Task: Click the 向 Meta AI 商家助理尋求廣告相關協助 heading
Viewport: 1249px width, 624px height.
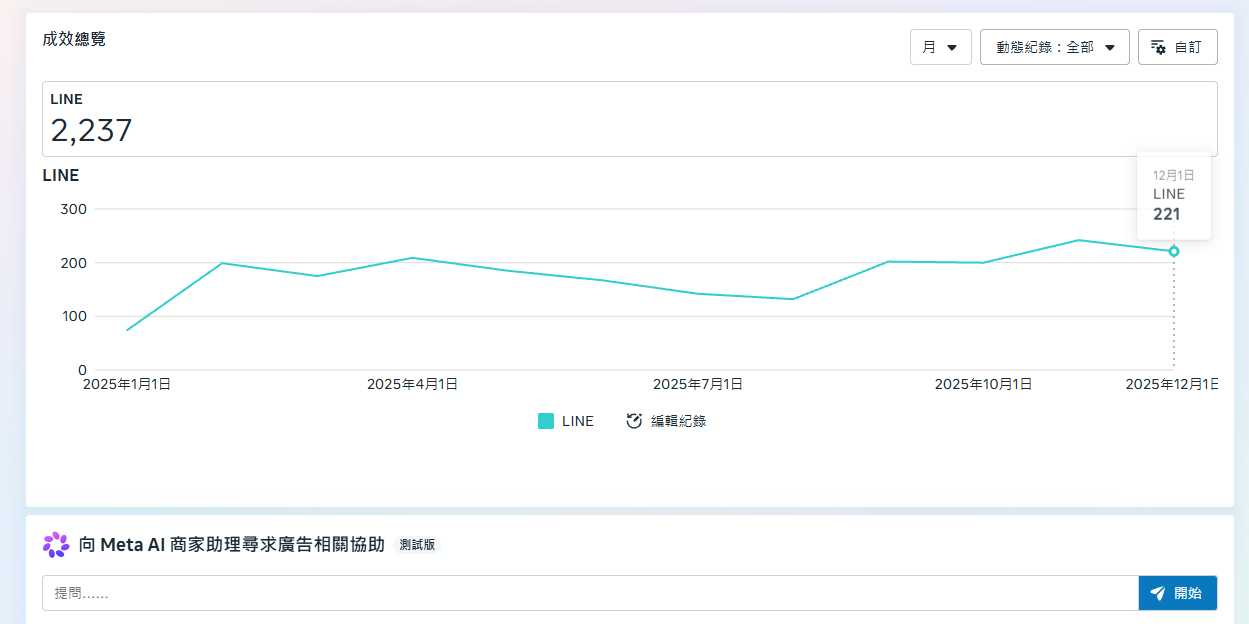Action: pyautogui.click(x=232, y=545)
